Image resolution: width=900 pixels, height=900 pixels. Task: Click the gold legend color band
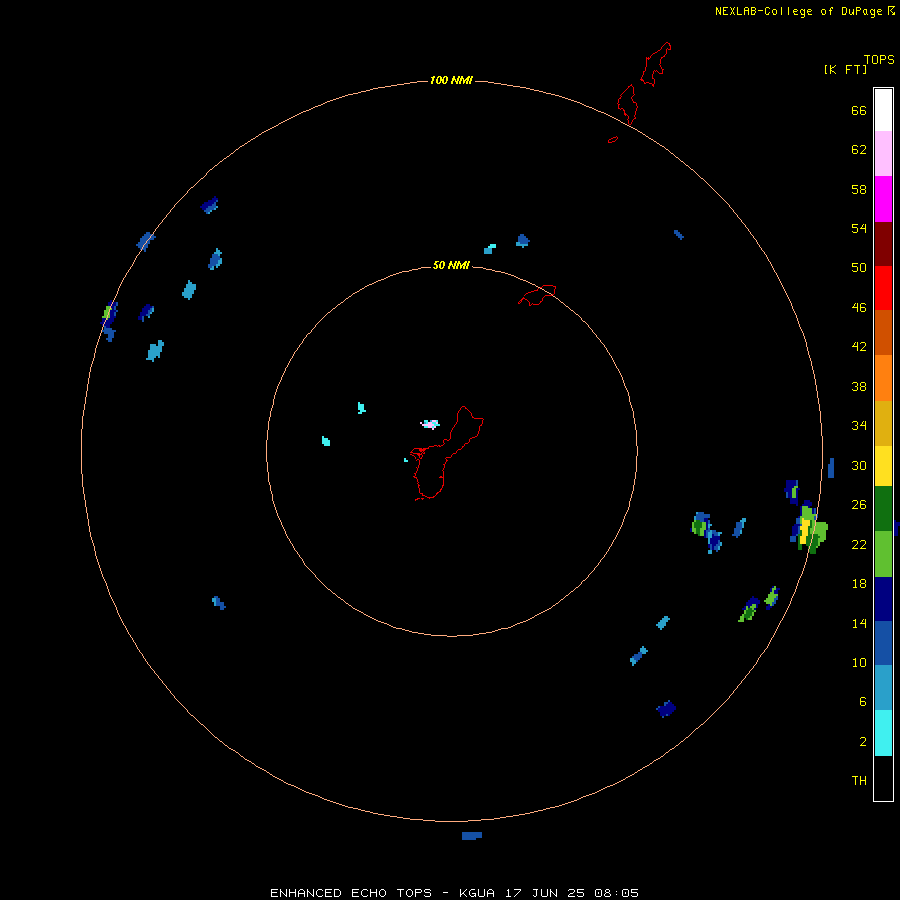click(883, 424)
